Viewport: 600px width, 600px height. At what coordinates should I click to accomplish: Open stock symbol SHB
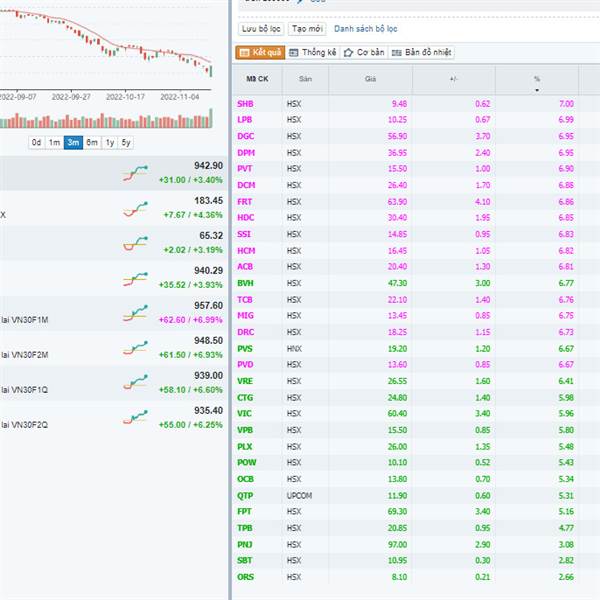(x=245, y=104)
